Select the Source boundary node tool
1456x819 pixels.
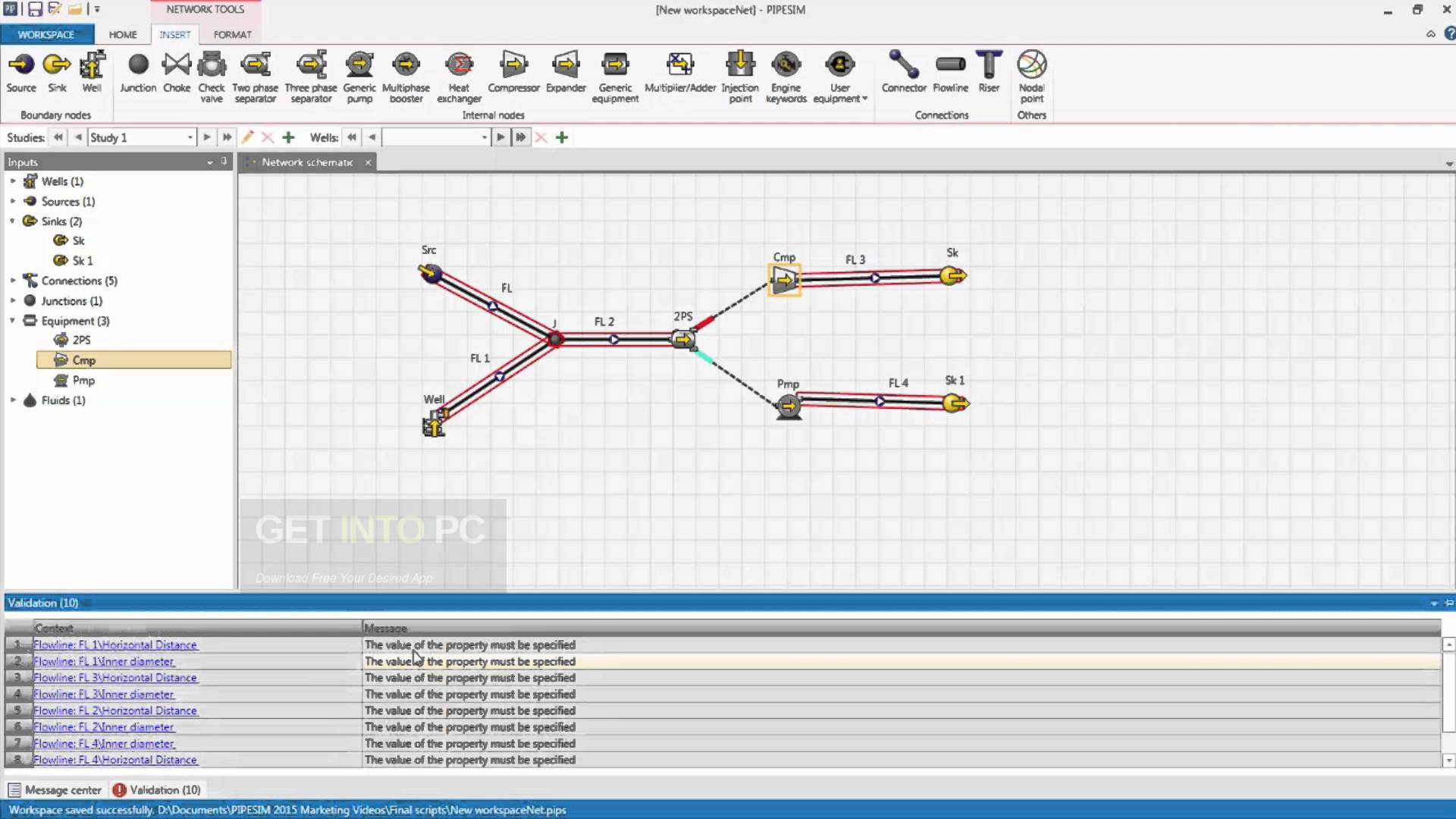(x=21, y=73)
